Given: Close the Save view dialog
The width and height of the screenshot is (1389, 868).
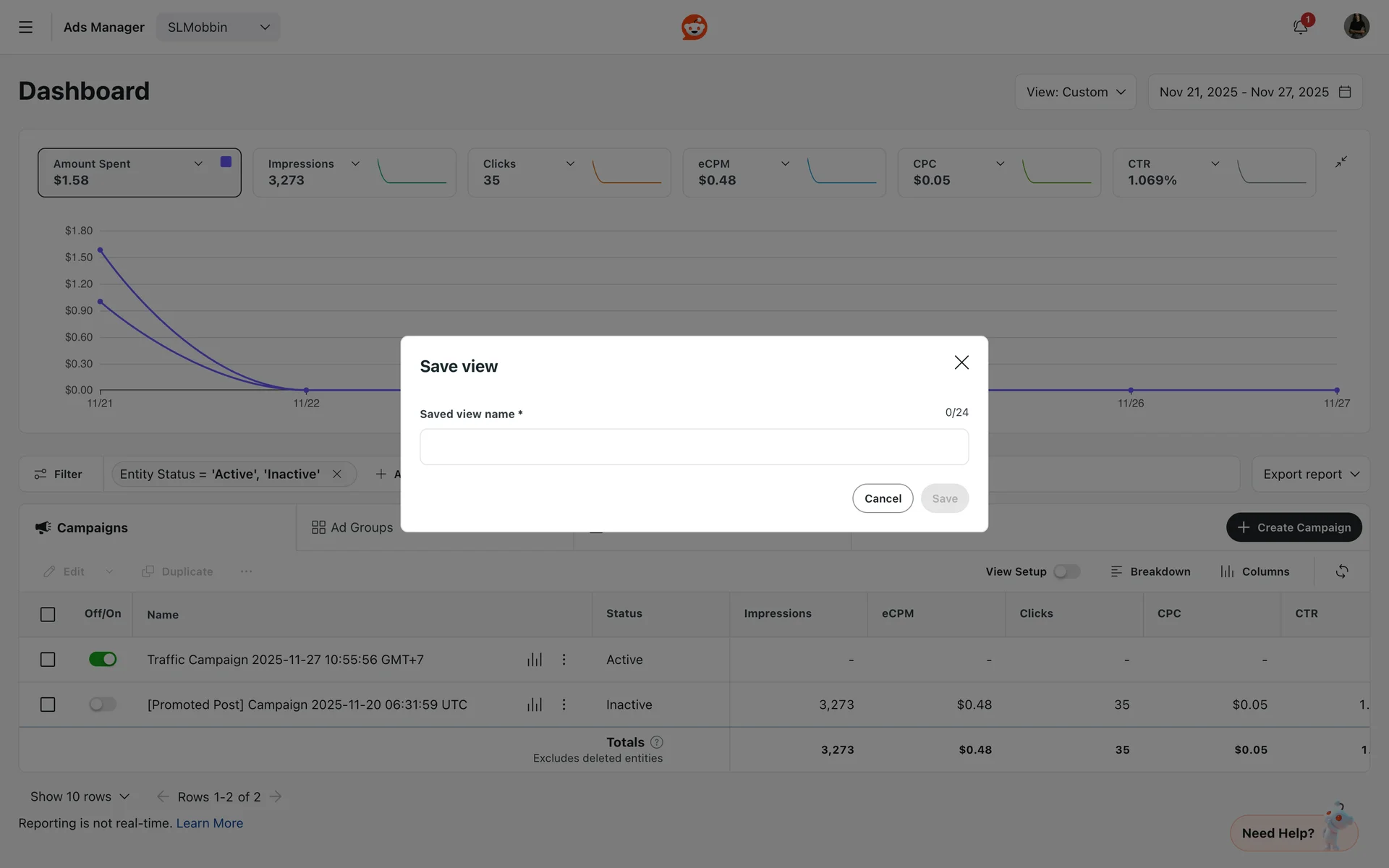Looking at the screenshot, I should (x=961, y=362).
